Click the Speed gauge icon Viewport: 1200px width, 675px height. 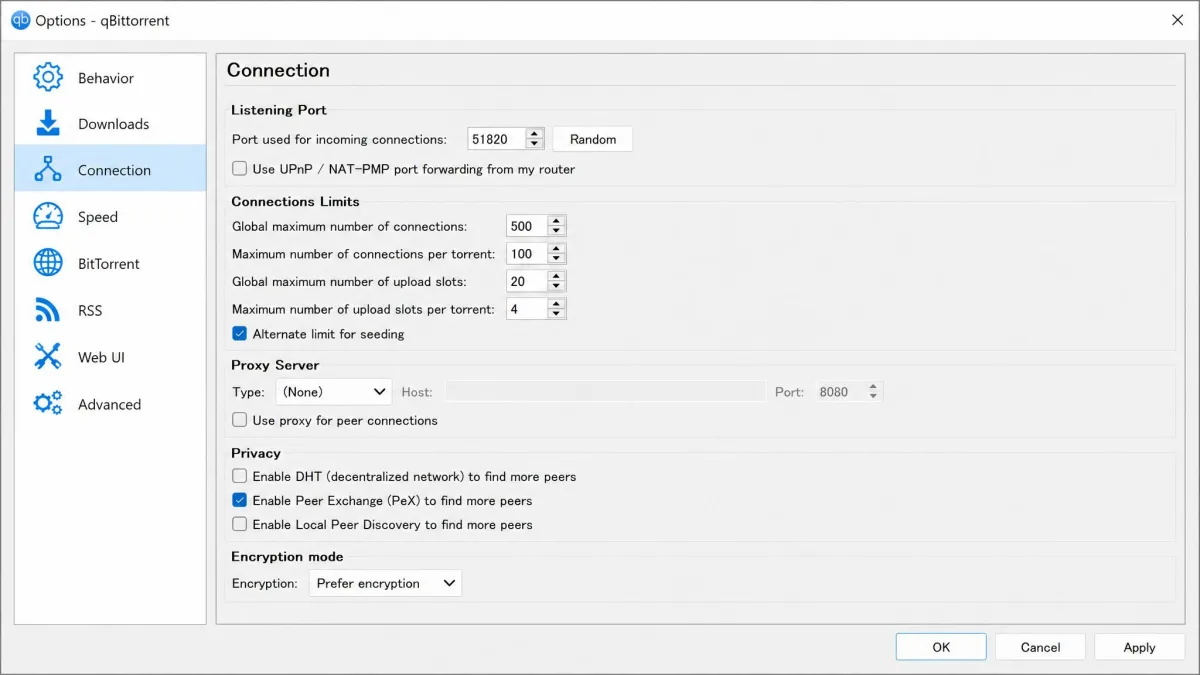[x=48, y=216]
